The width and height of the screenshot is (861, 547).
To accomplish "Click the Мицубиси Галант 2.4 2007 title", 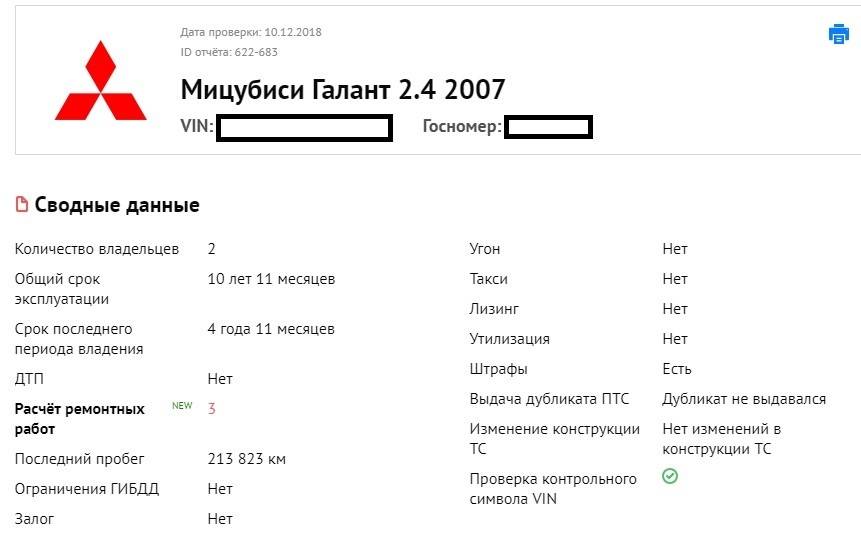I will tap(343, 89).
